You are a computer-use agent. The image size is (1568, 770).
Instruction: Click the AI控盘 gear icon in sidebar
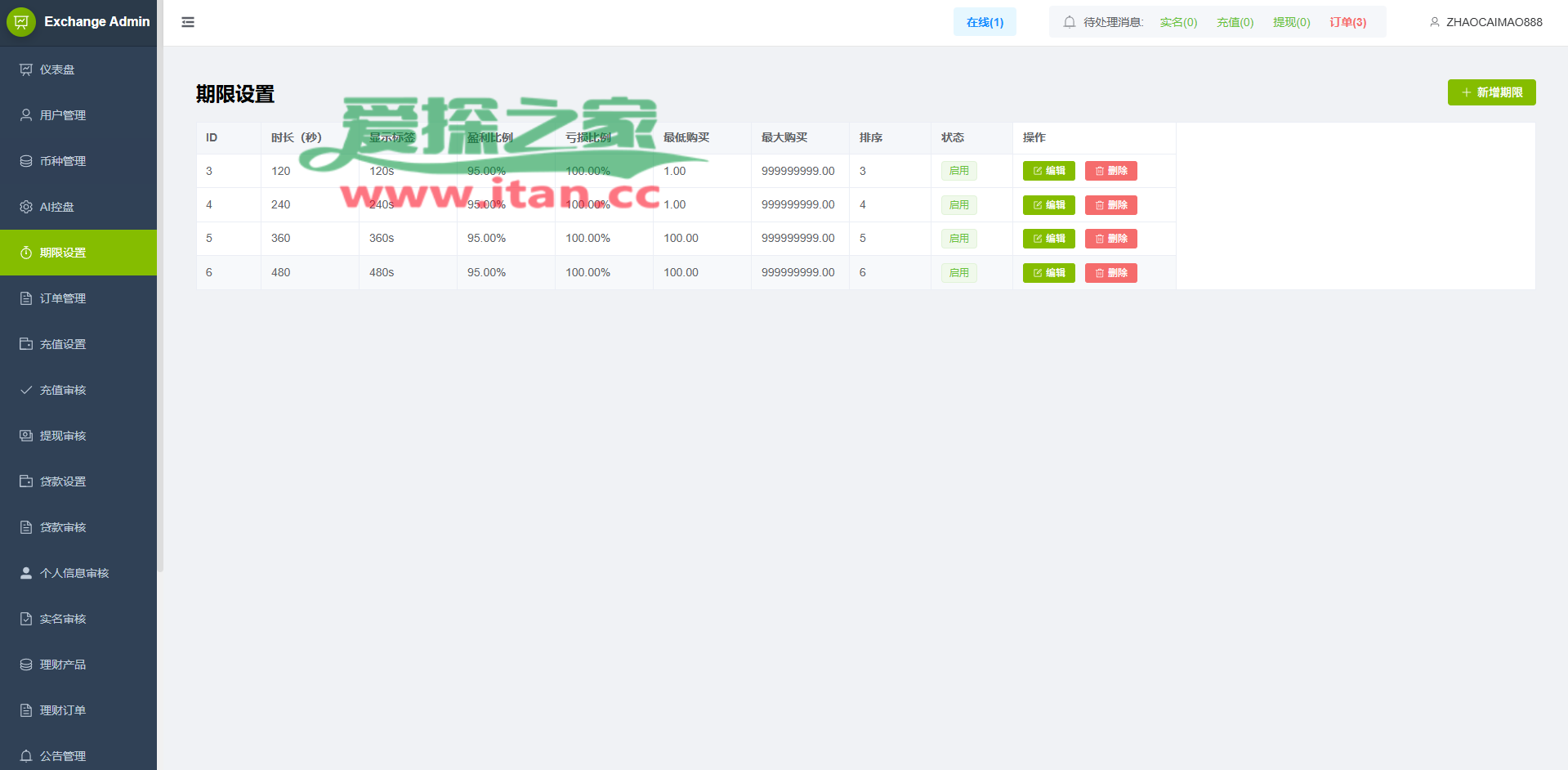pos(26,207)
